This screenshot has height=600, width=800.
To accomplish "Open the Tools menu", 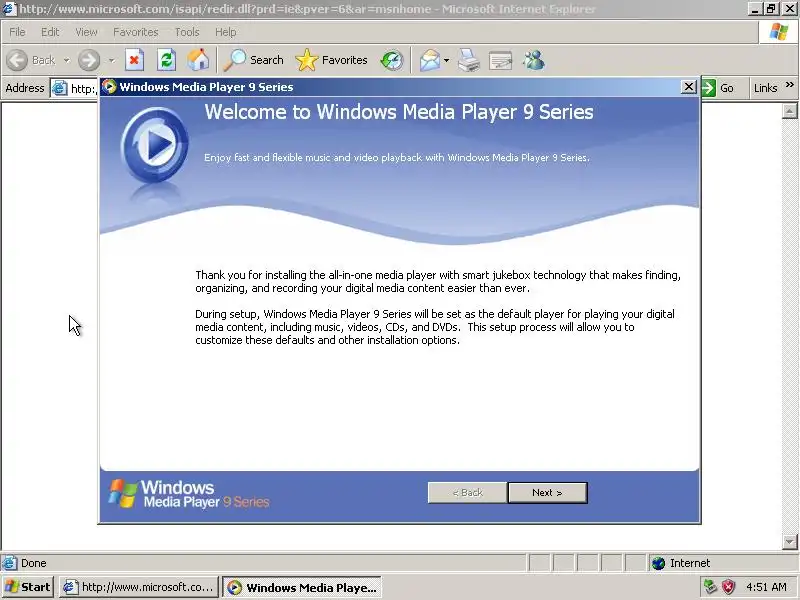I will [x=187, y=32].
